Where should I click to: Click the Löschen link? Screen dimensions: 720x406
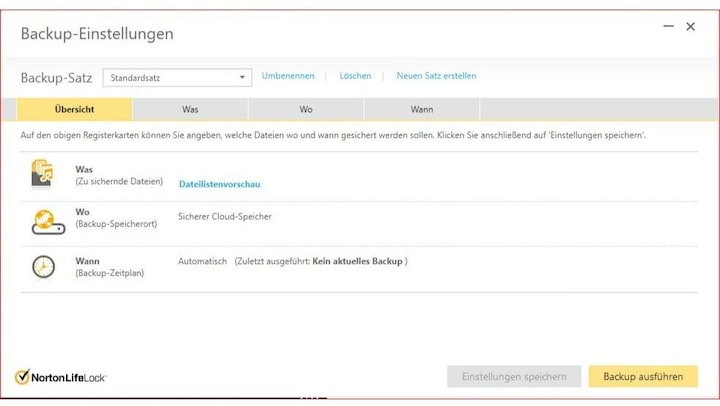(x=355, y=76)
